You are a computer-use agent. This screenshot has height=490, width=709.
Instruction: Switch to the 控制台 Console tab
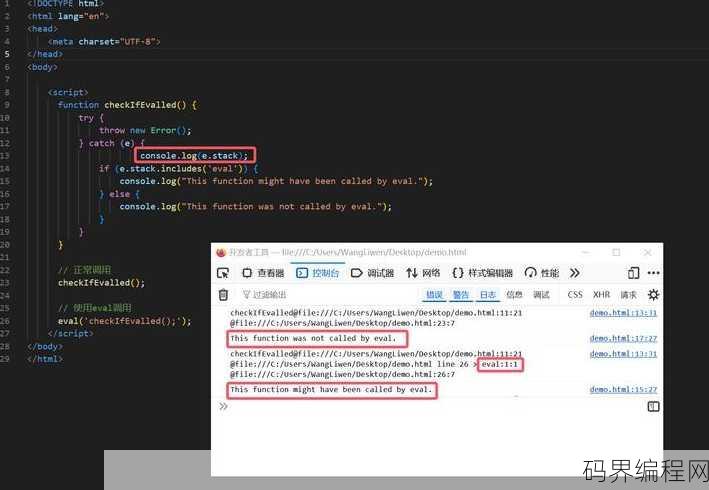click(x=317, y=273)
